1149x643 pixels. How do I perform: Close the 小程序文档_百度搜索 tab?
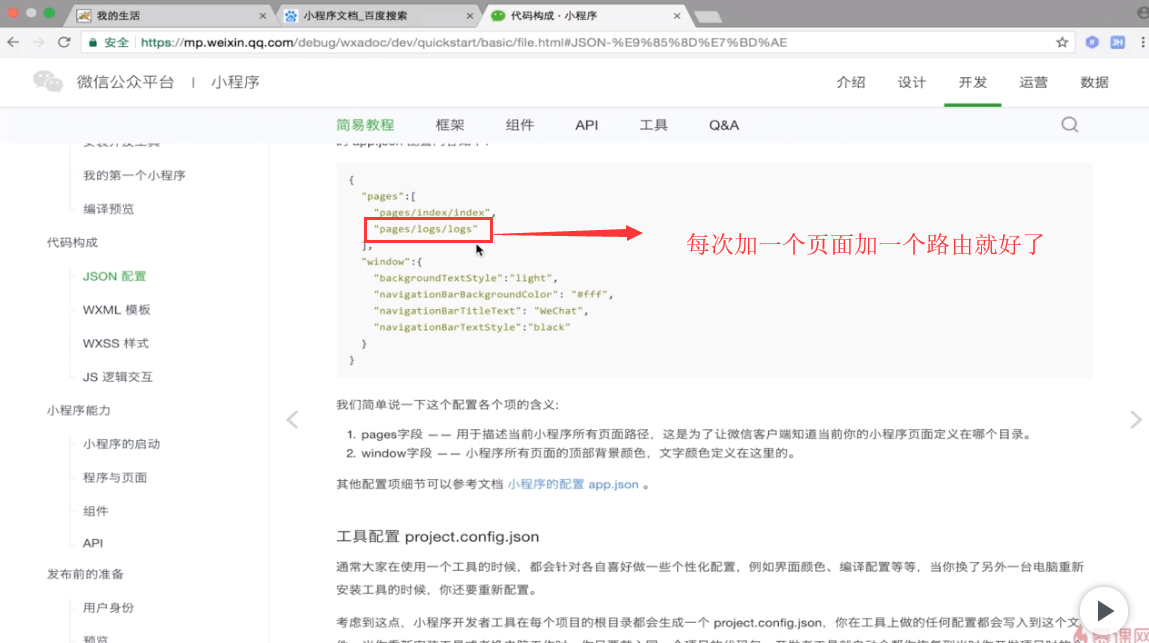pos(470,15)
